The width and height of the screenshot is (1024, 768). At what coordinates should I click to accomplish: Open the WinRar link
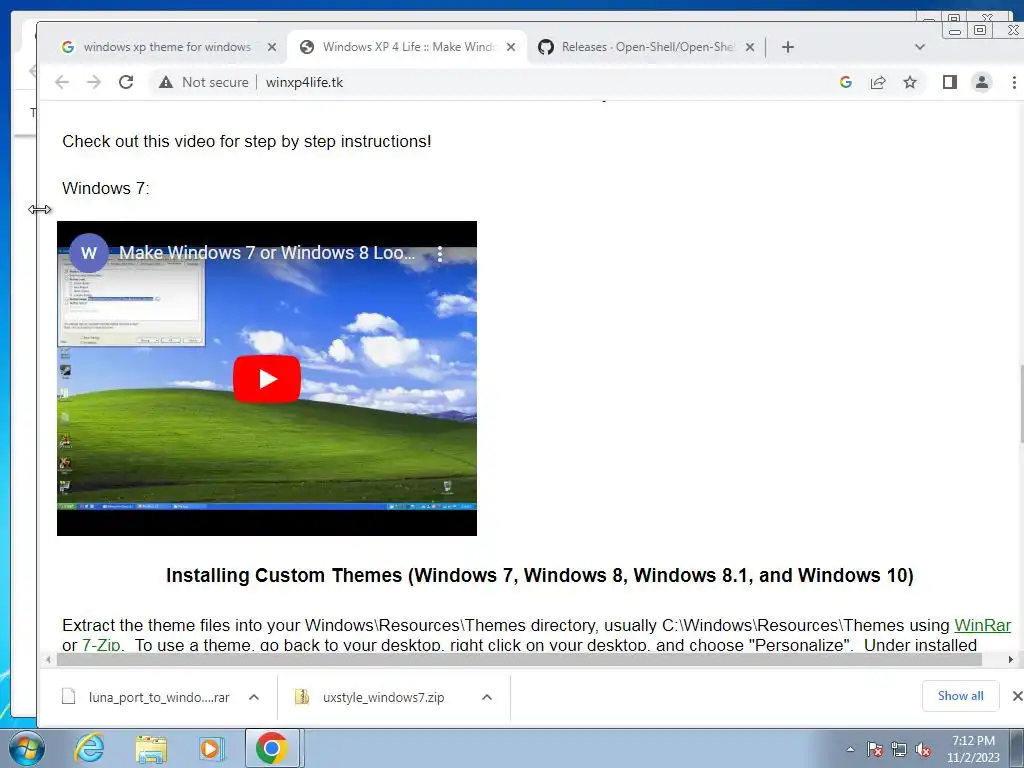pos(982,625)
